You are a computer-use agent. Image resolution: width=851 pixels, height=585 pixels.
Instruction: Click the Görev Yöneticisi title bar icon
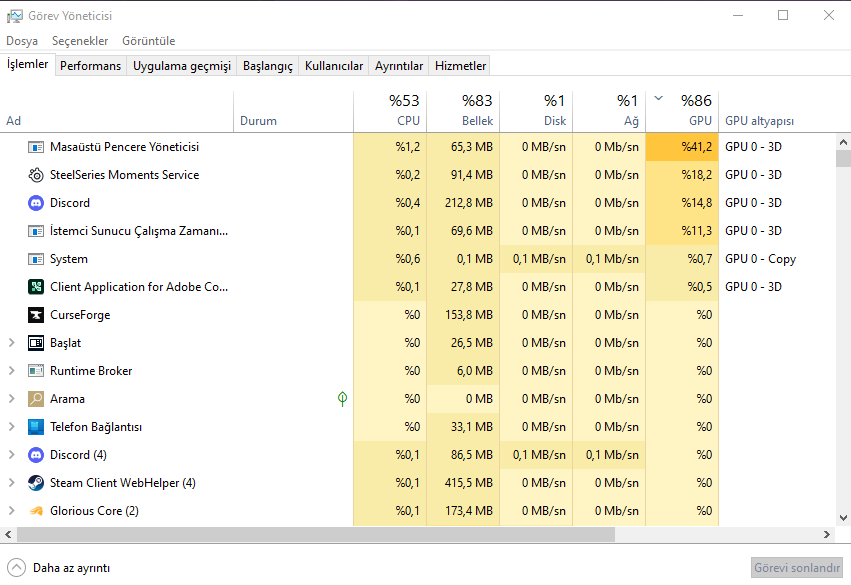14,16
